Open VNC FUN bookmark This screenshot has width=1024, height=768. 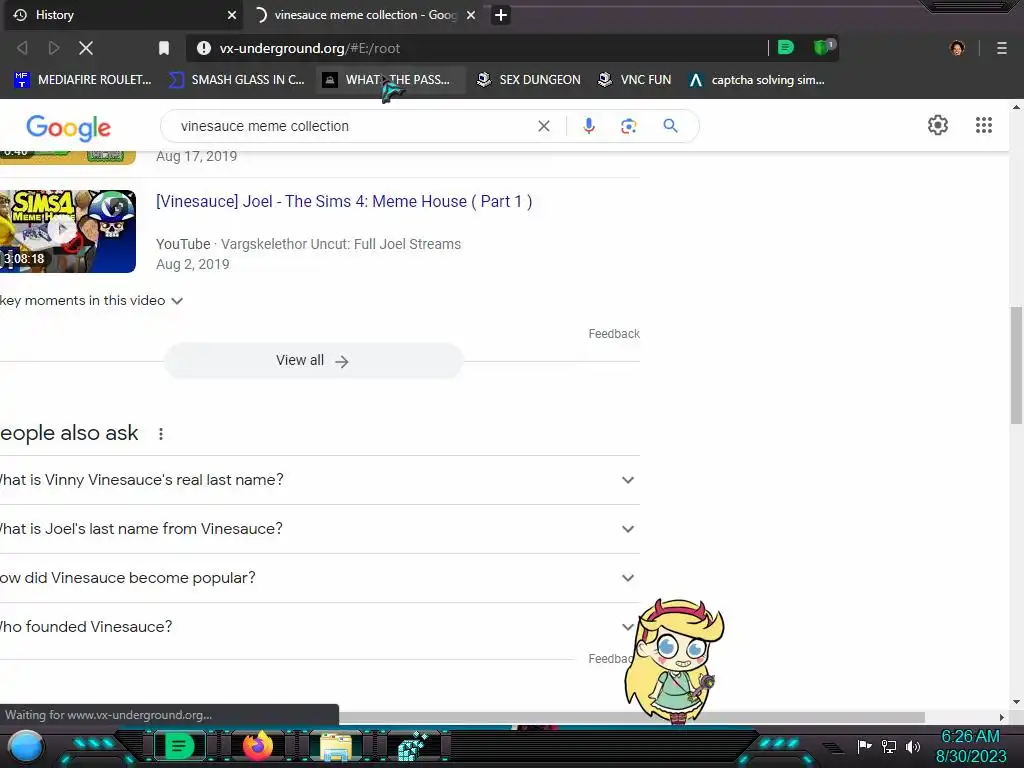(634, 80)
